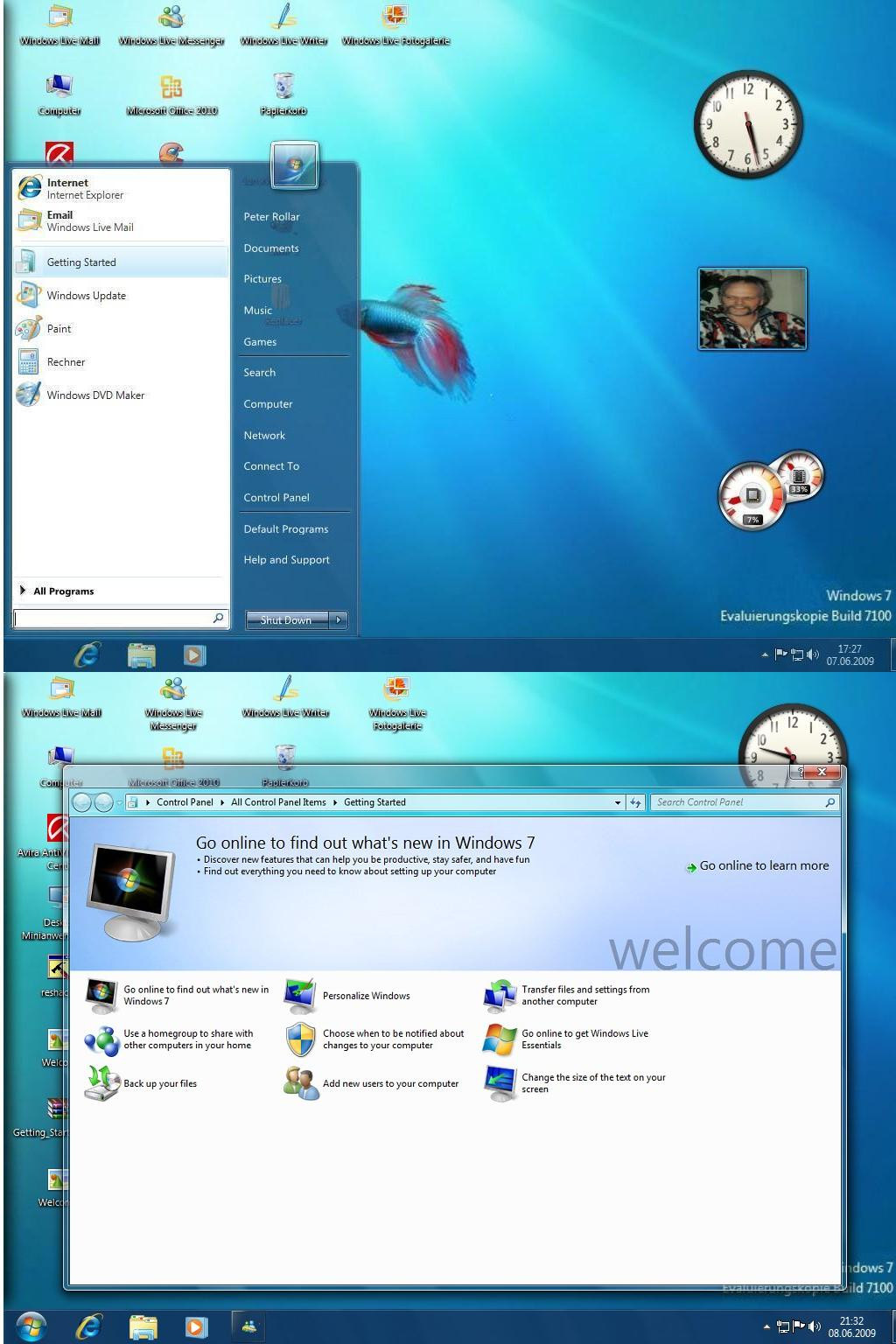Open Documents from the Start menu

tap(271, 248)
